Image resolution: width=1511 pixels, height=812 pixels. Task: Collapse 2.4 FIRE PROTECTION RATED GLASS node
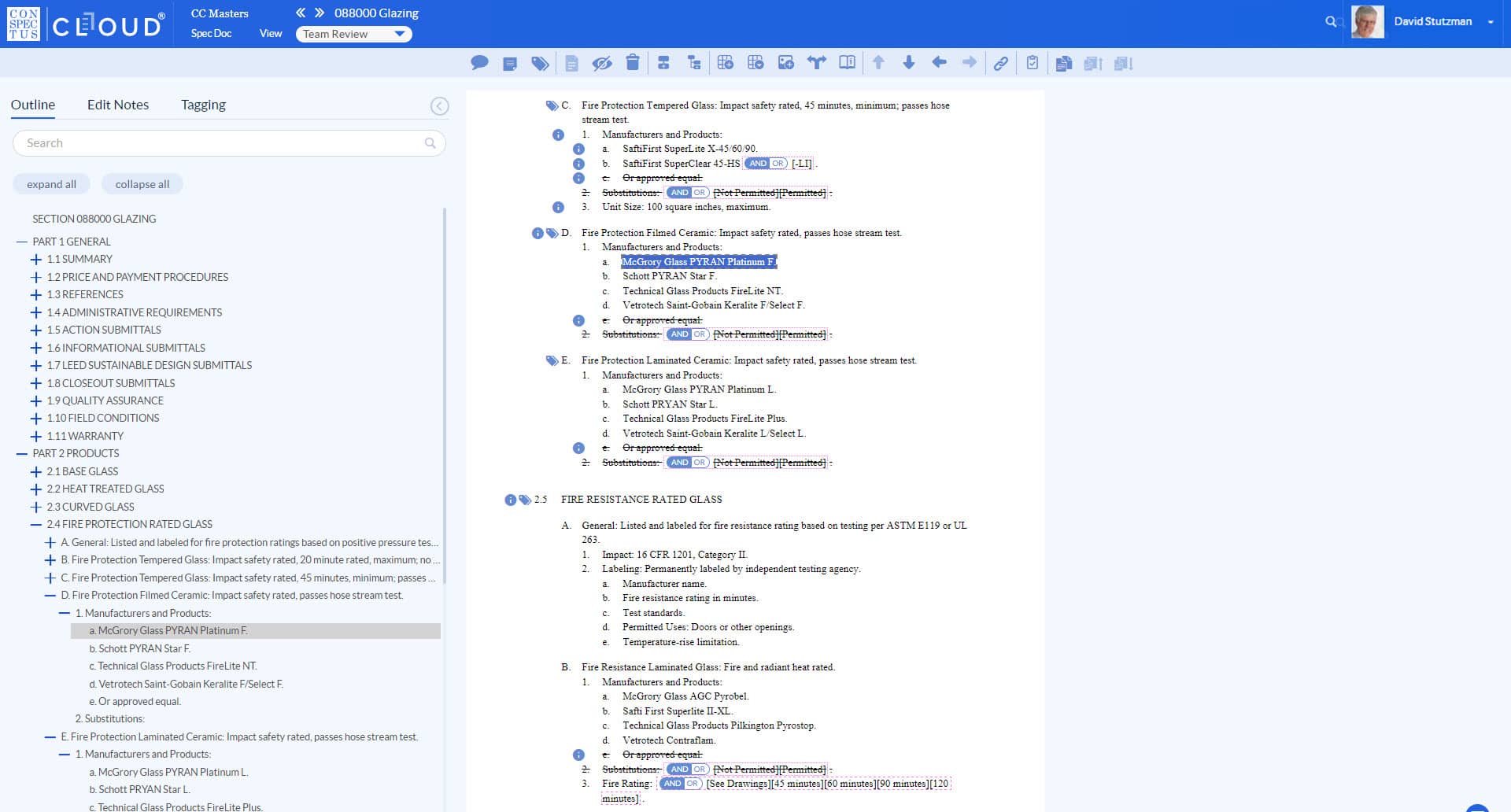pos(36,525)
